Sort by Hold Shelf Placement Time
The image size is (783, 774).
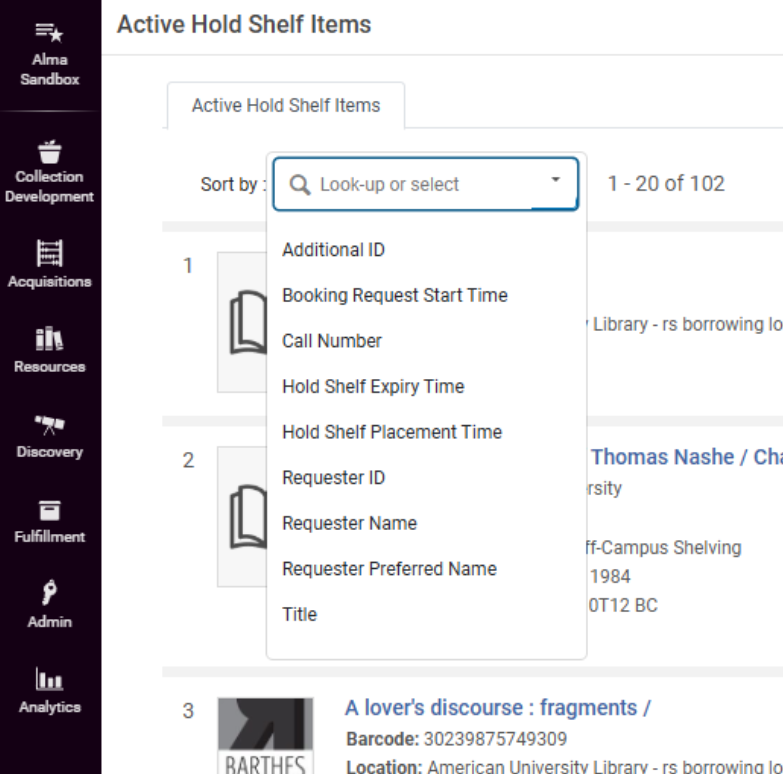pos(392,432)
